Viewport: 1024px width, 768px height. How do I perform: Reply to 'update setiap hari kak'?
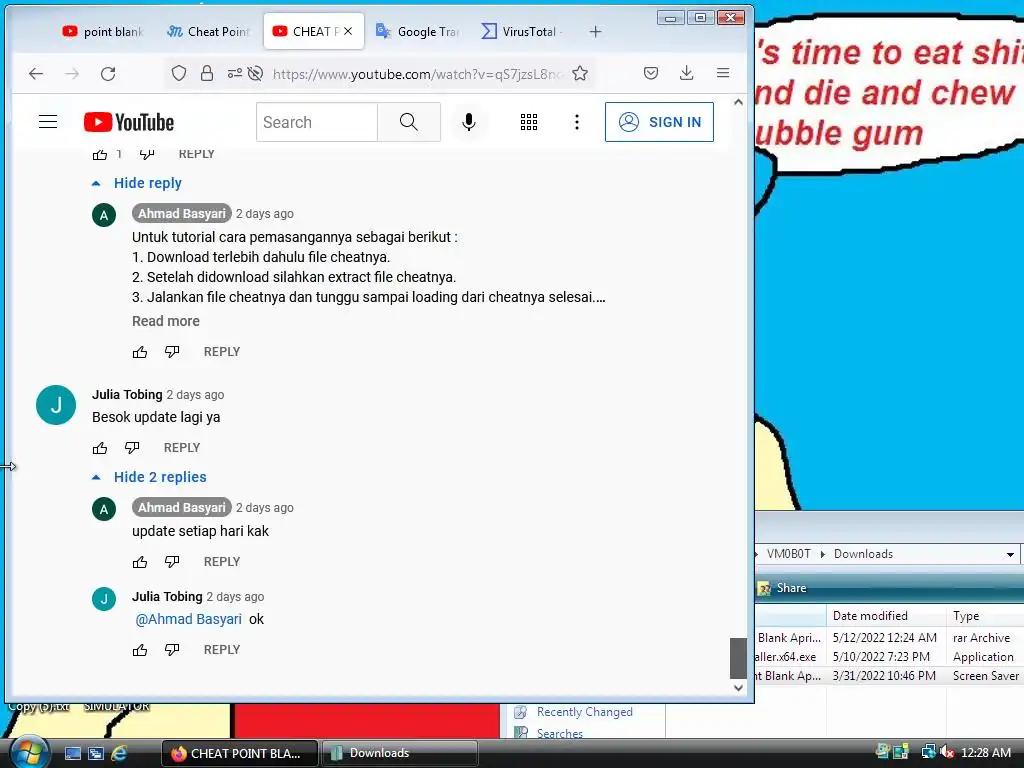[222, 562]
